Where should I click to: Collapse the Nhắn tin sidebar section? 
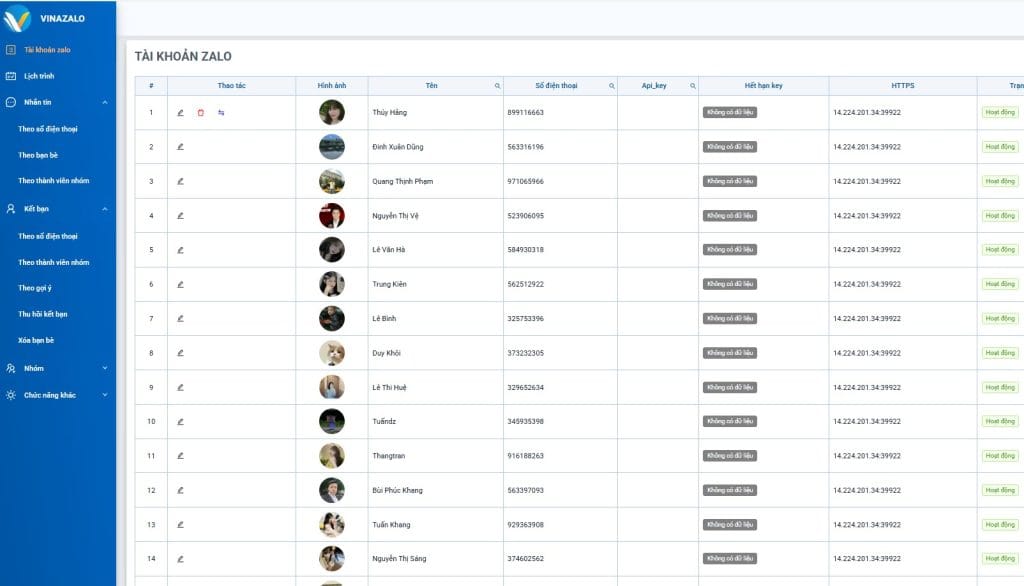click(105, 102)
